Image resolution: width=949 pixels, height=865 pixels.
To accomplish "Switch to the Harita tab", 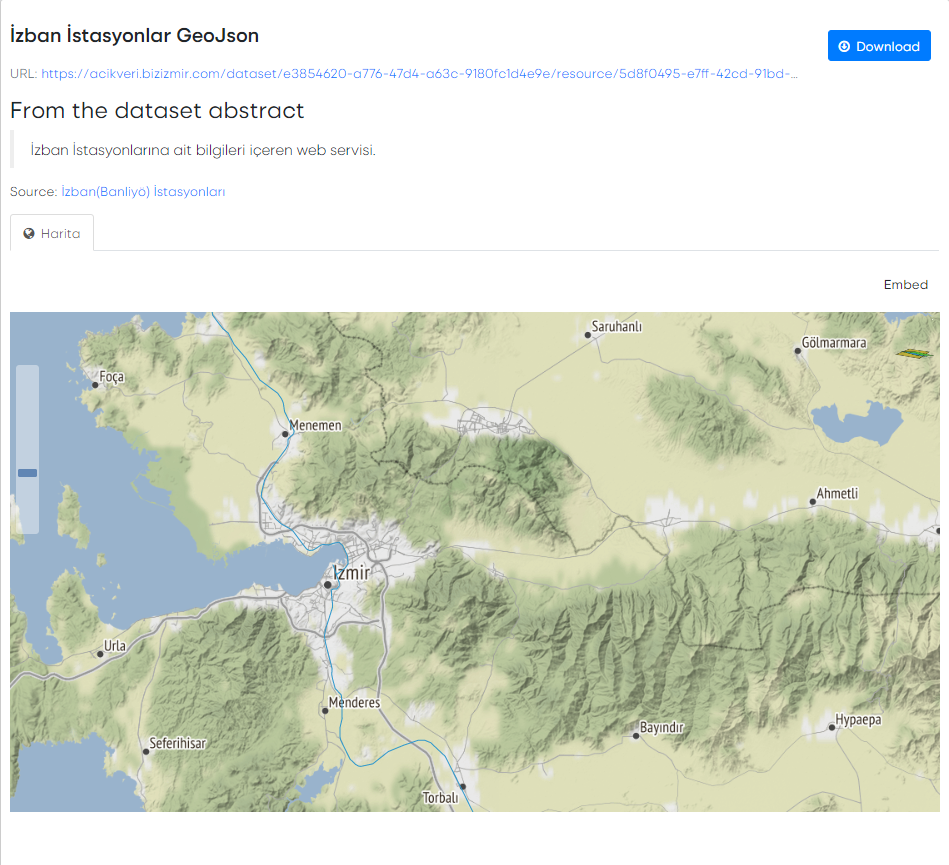I will point(52,233).
